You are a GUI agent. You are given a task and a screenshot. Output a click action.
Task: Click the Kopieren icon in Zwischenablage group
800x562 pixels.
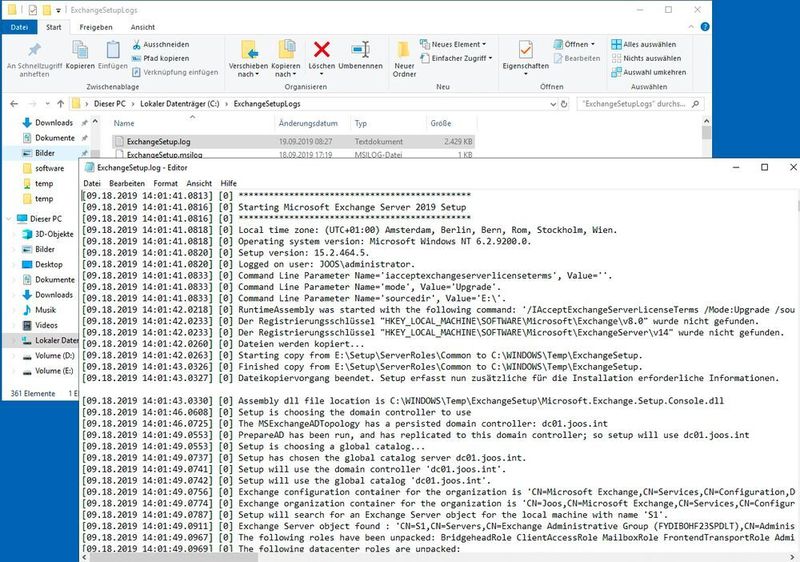(80, 50)
